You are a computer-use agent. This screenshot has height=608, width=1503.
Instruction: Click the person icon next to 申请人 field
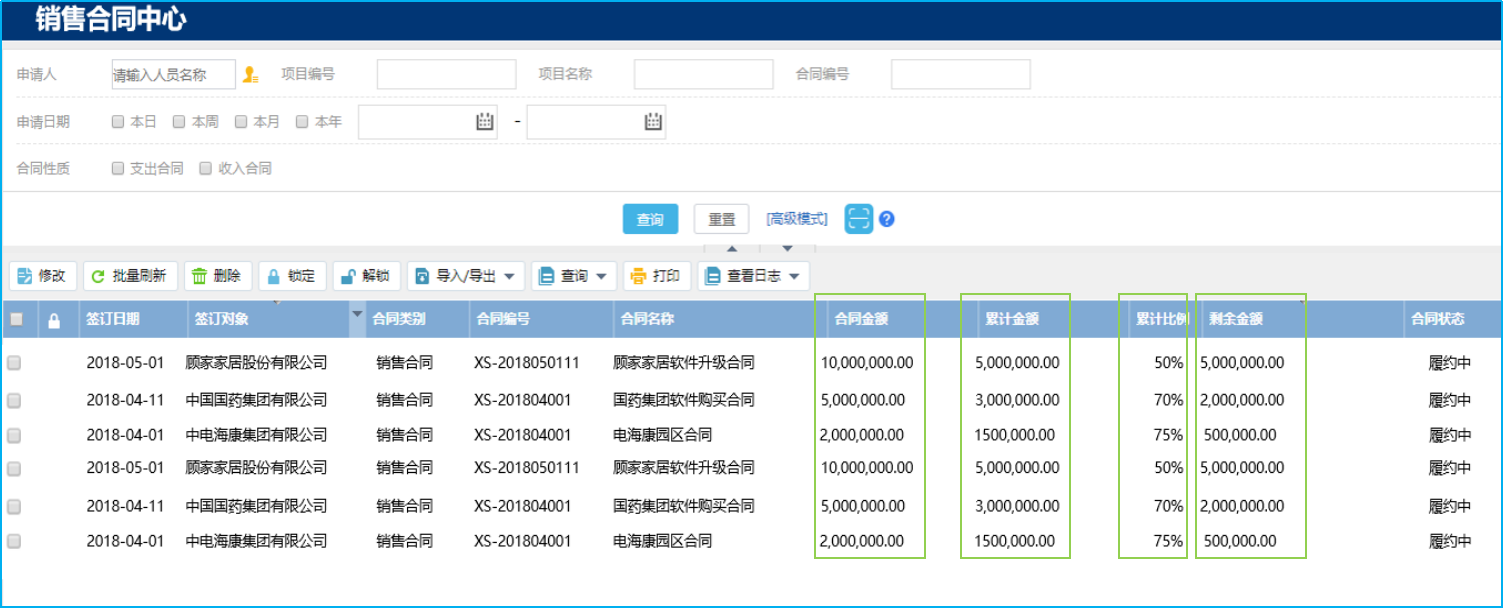tap(252, 72)
